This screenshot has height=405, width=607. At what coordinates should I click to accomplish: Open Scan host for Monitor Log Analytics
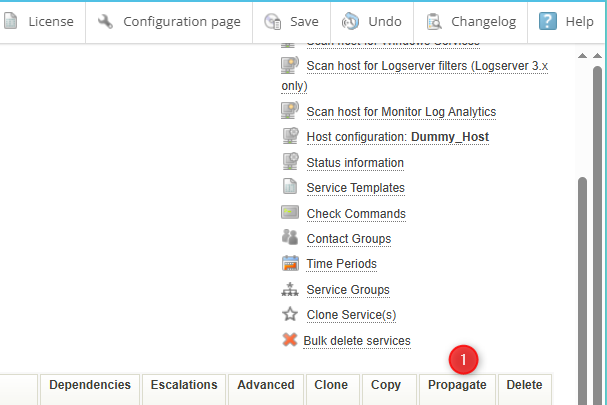coord(401,111)
